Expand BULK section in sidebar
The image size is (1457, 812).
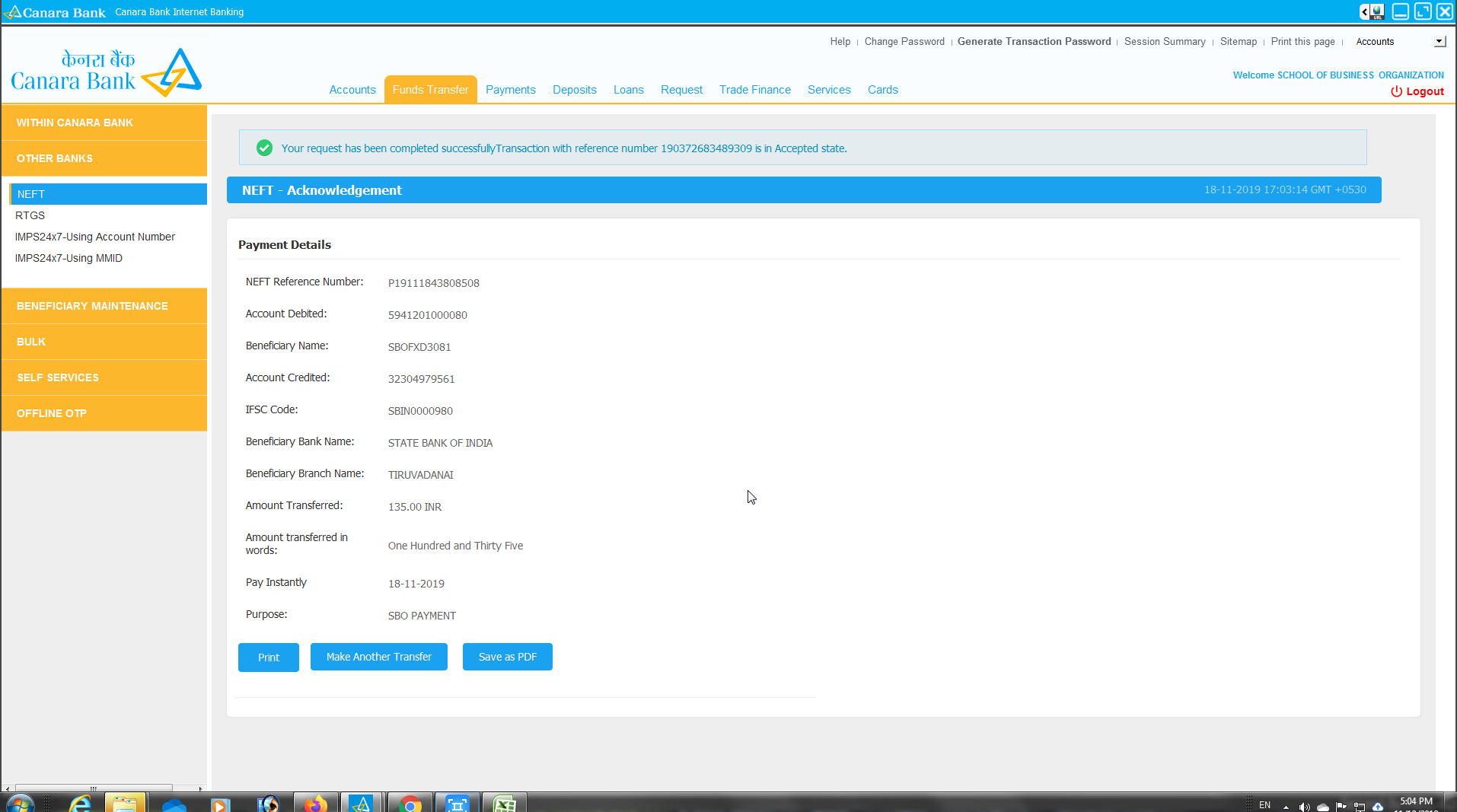104,342
